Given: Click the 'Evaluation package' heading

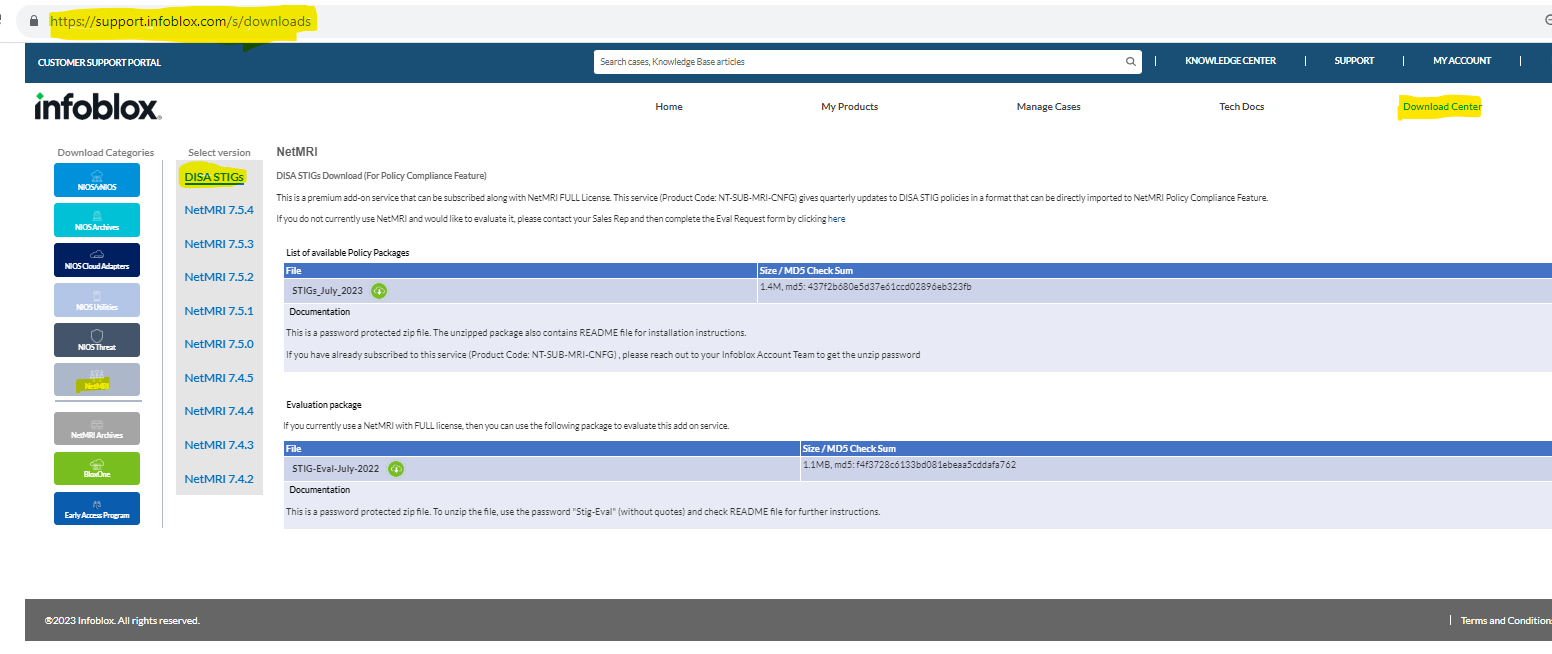Looking at the screenshot, I should [324, 405].
